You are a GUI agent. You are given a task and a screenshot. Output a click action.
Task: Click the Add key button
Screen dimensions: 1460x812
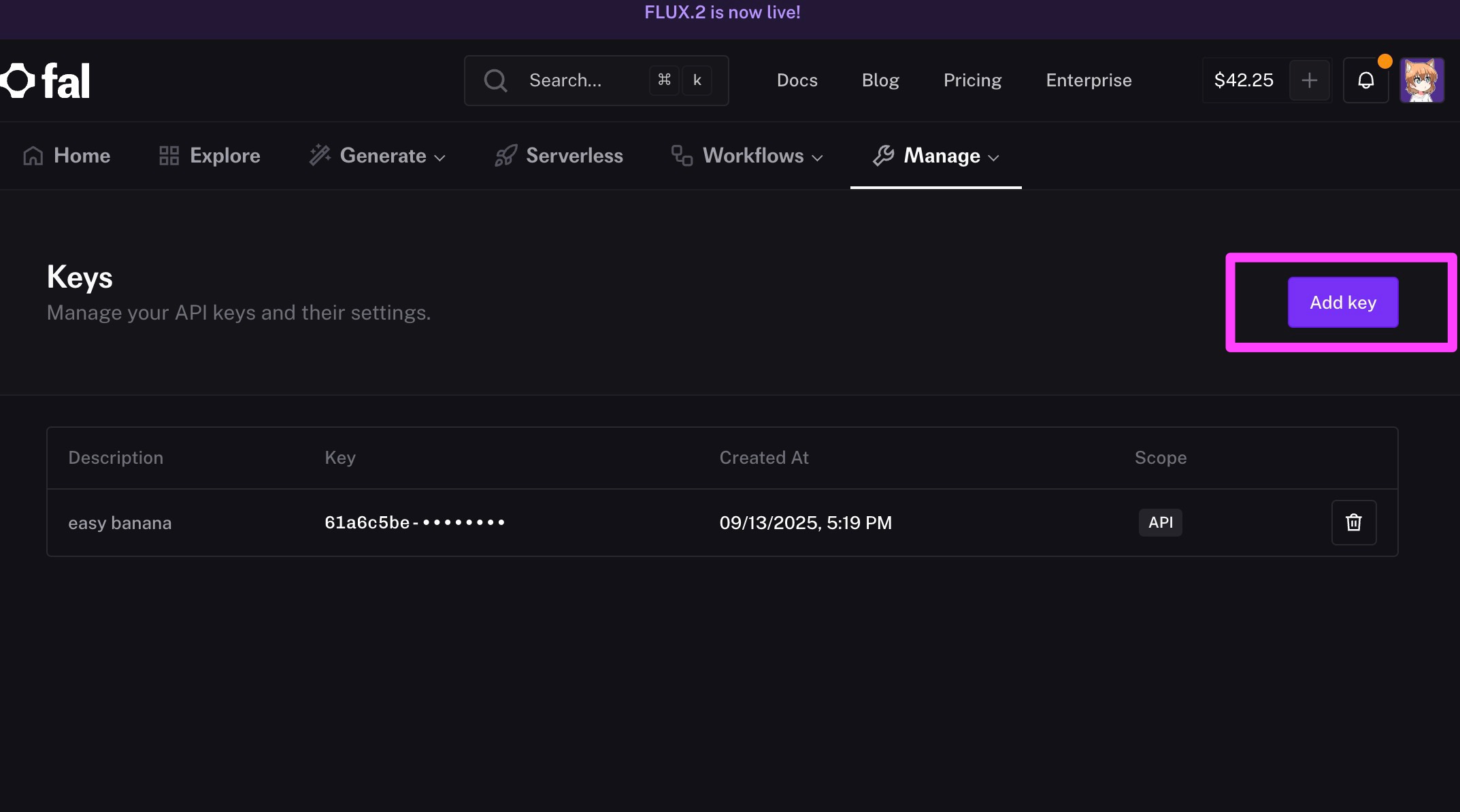point(1342,302)
